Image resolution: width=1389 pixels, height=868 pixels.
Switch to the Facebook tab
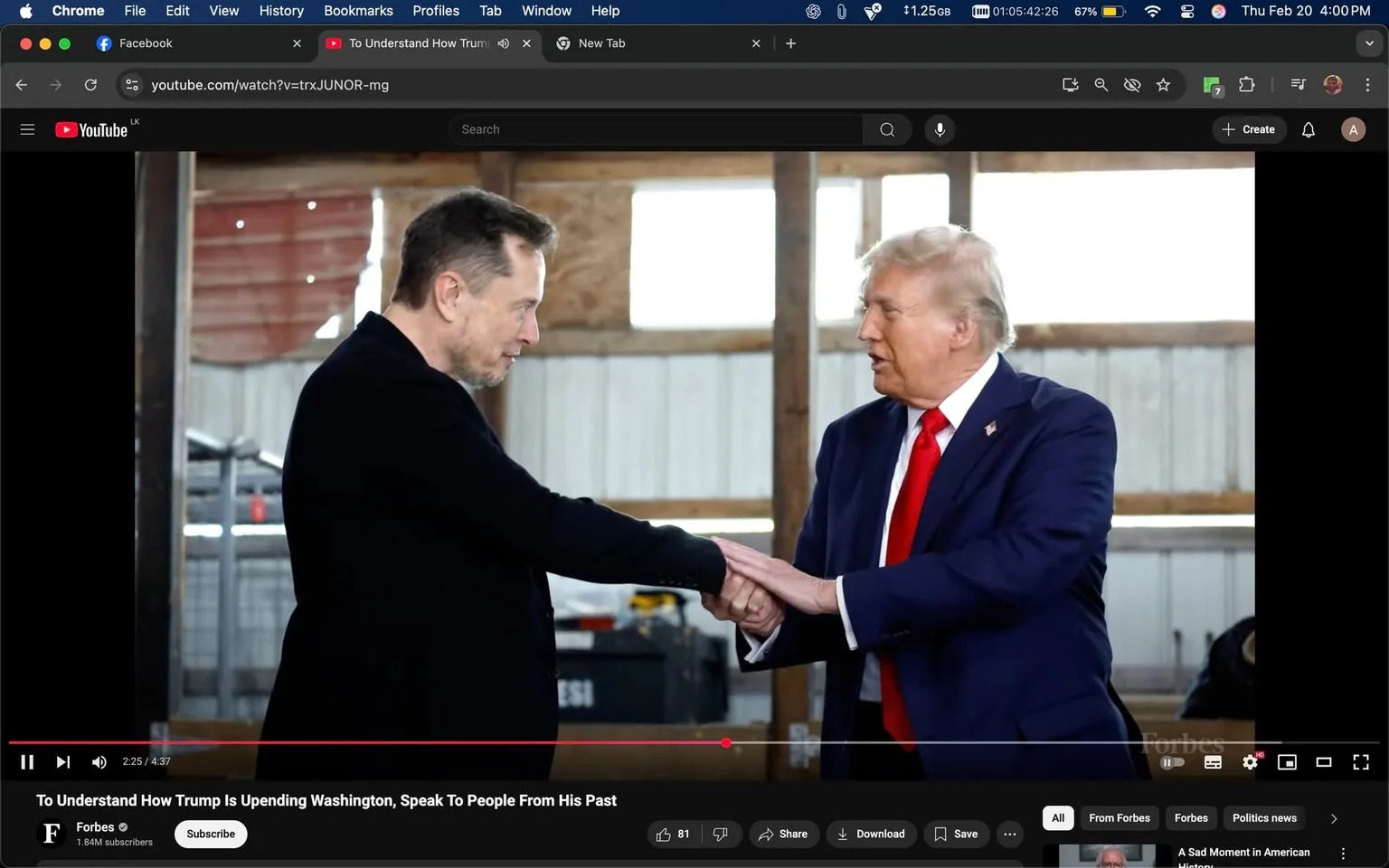(x=145, y=43)
